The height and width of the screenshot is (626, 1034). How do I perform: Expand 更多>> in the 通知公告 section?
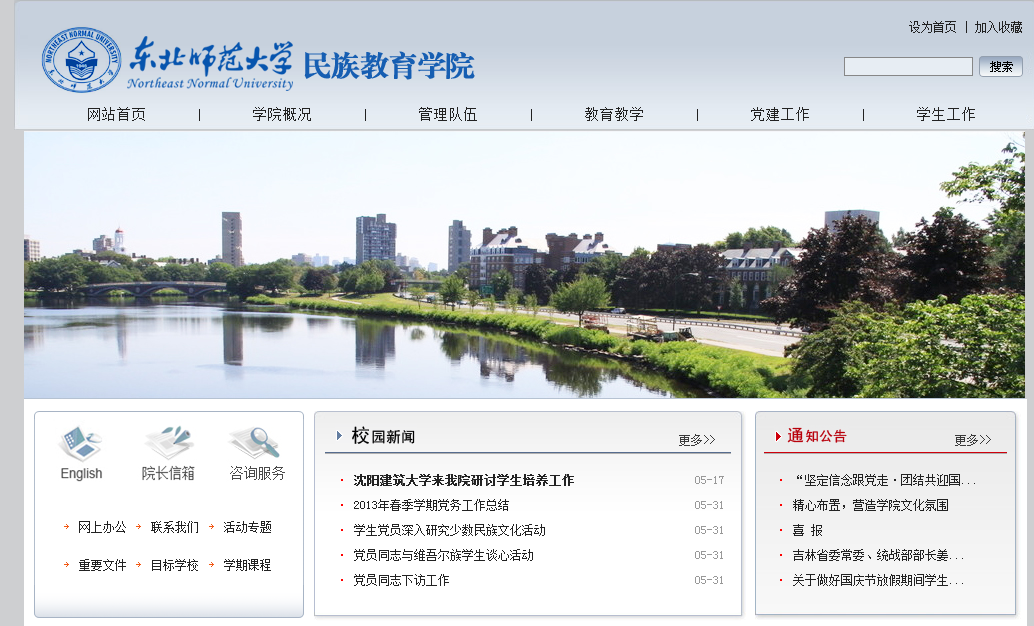(x=972, y=440)
